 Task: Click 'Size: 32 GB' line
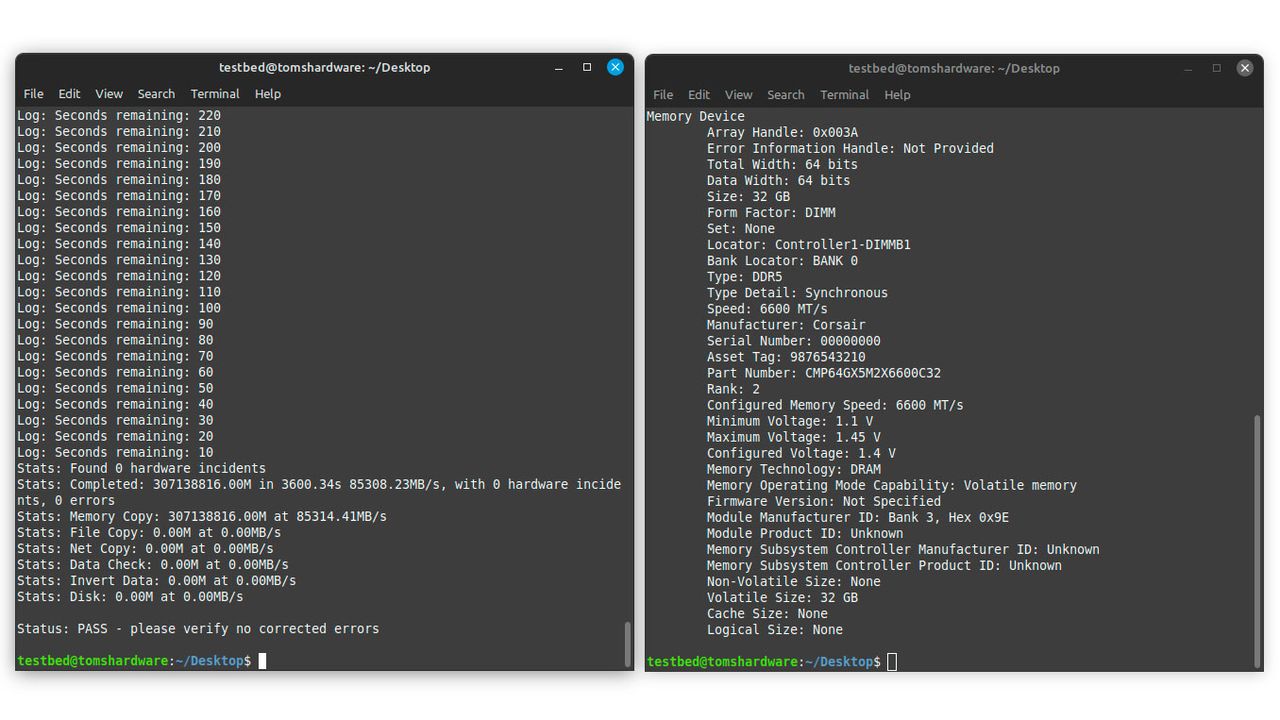click(x=748, y=196)
